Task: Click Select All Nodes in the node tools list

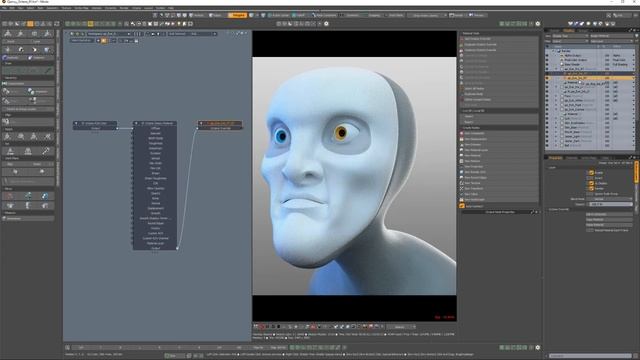Action: 499,89
